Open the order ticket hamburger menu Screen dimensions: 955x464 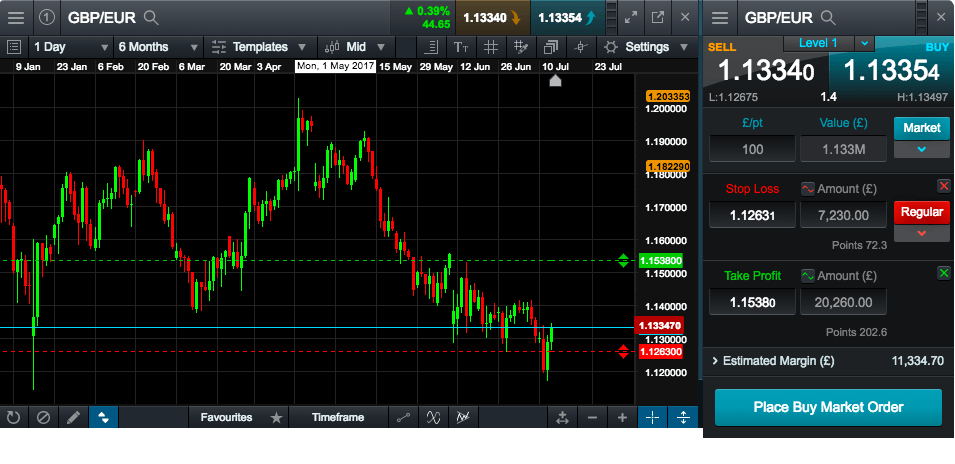[720, 18]
